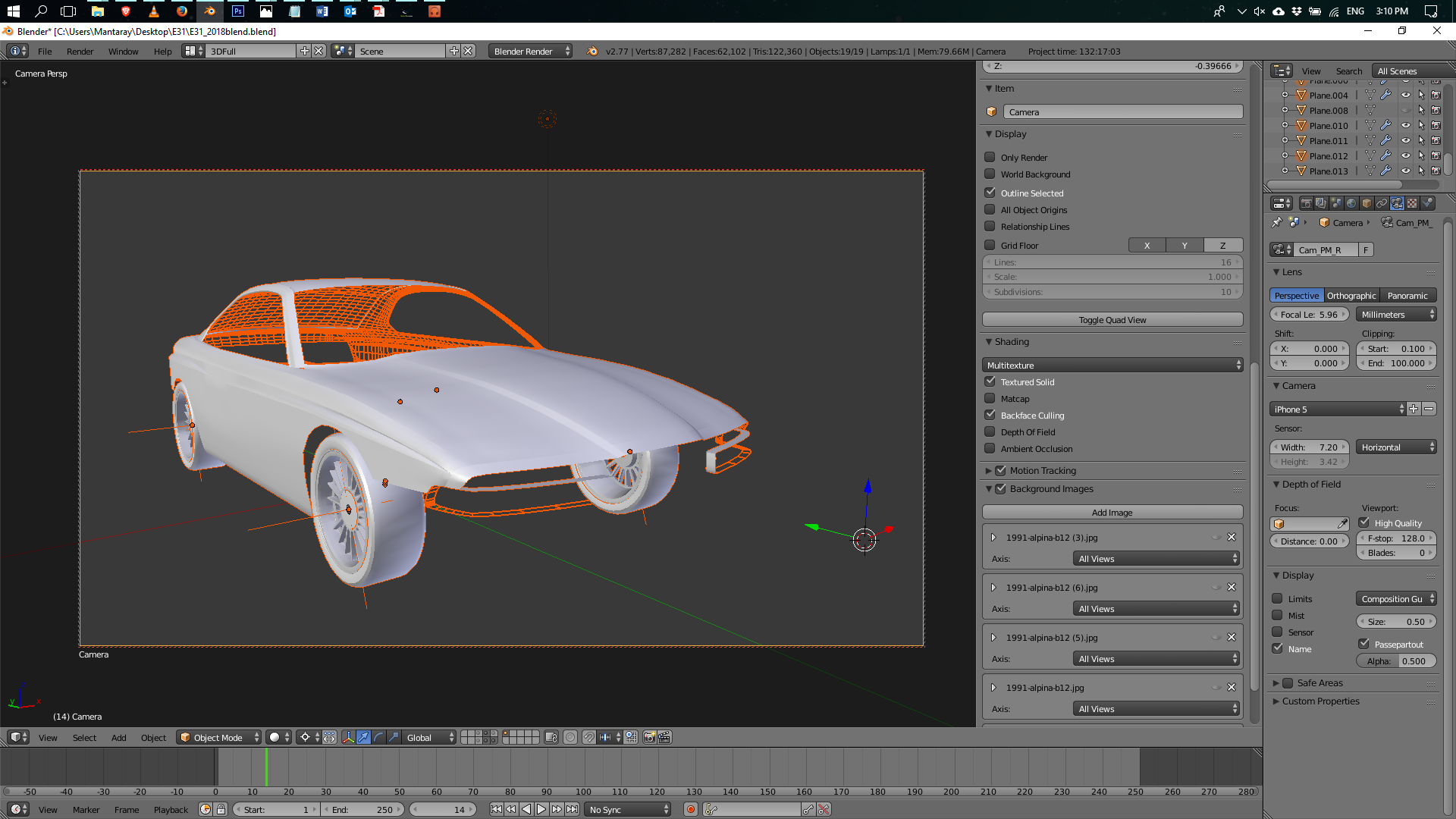Click the Toggle Quad View button
1456x819 pixels.
(x=1112, y=319)
